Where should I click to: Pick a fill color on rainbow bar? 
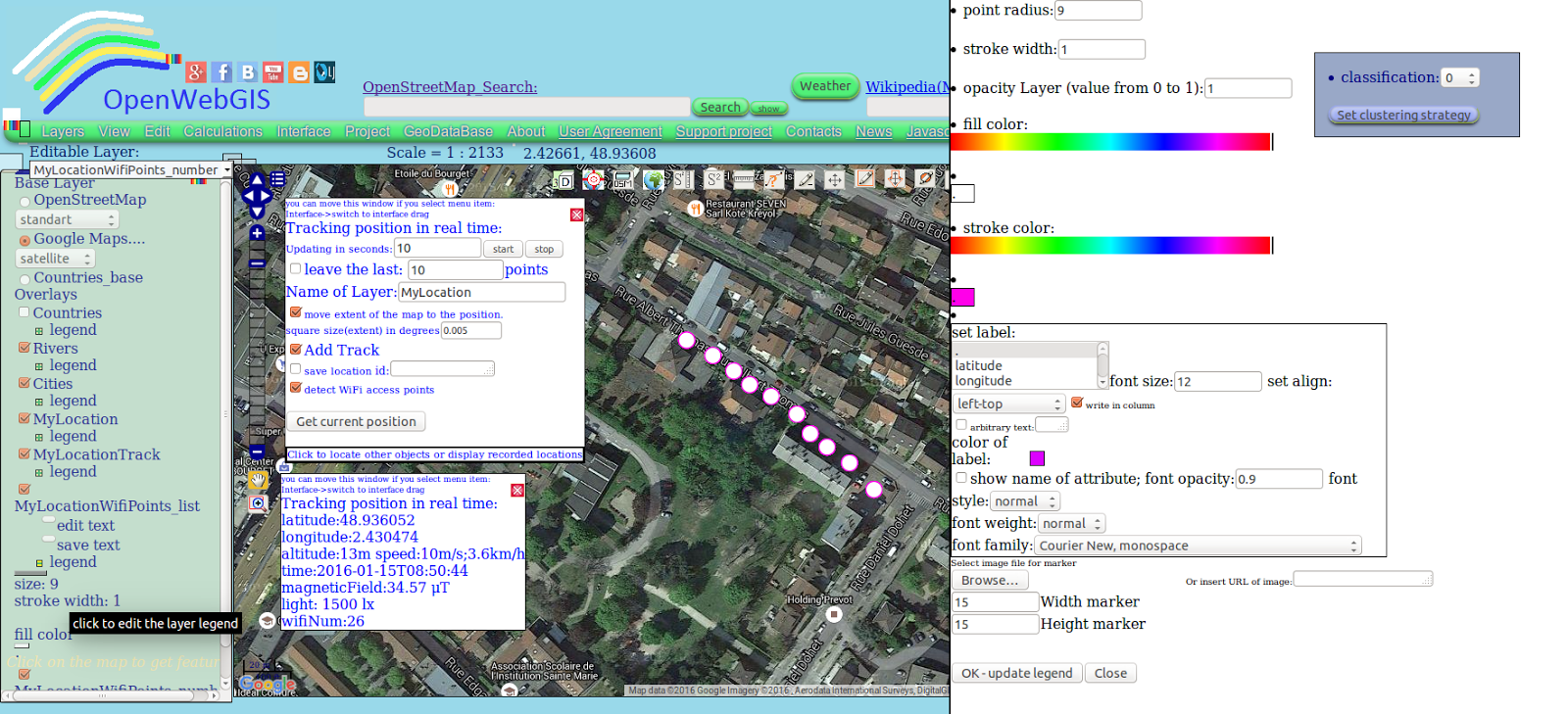[1110, 142]
